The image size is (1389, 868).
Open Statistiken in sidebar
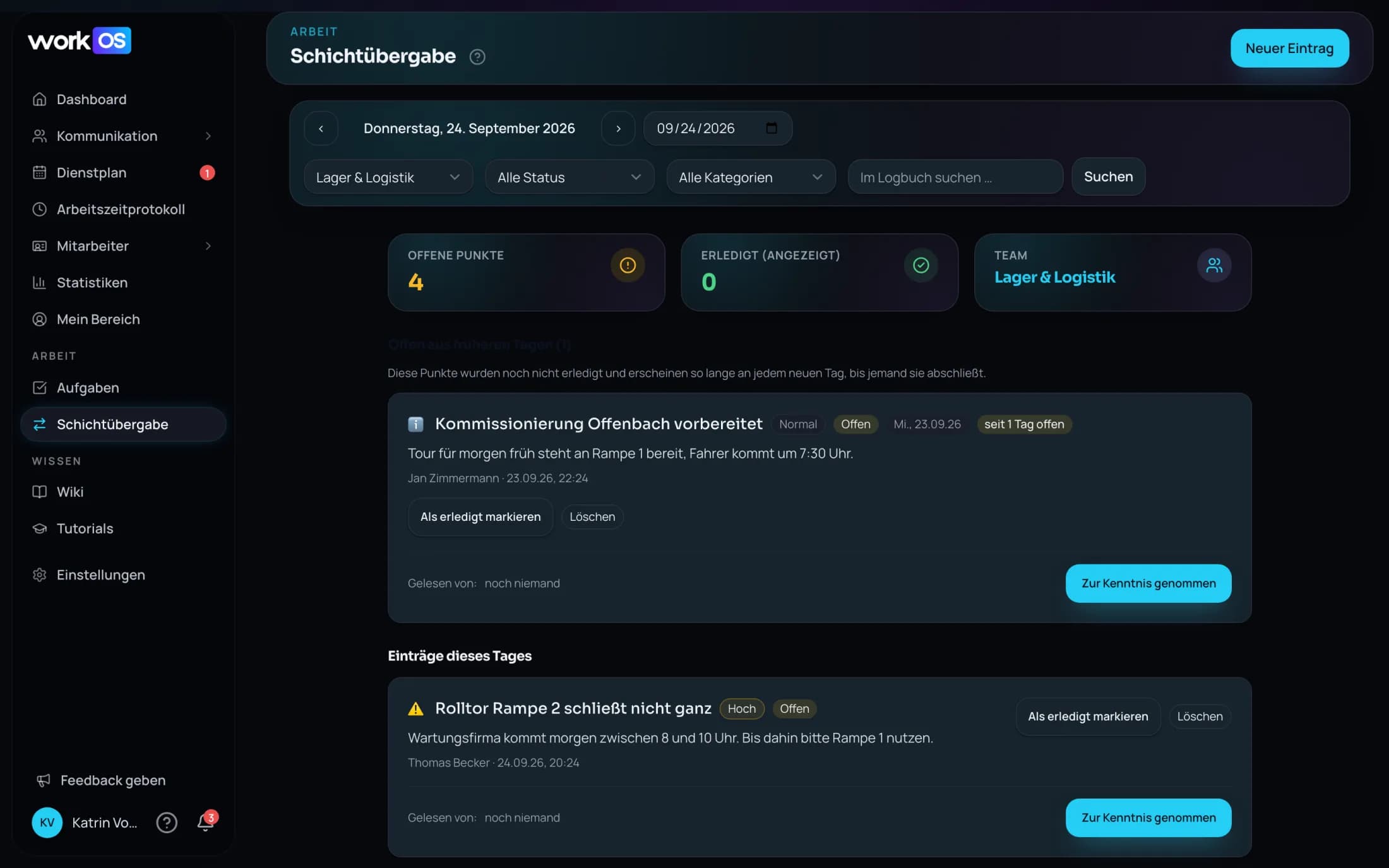[x=123, y=283]
